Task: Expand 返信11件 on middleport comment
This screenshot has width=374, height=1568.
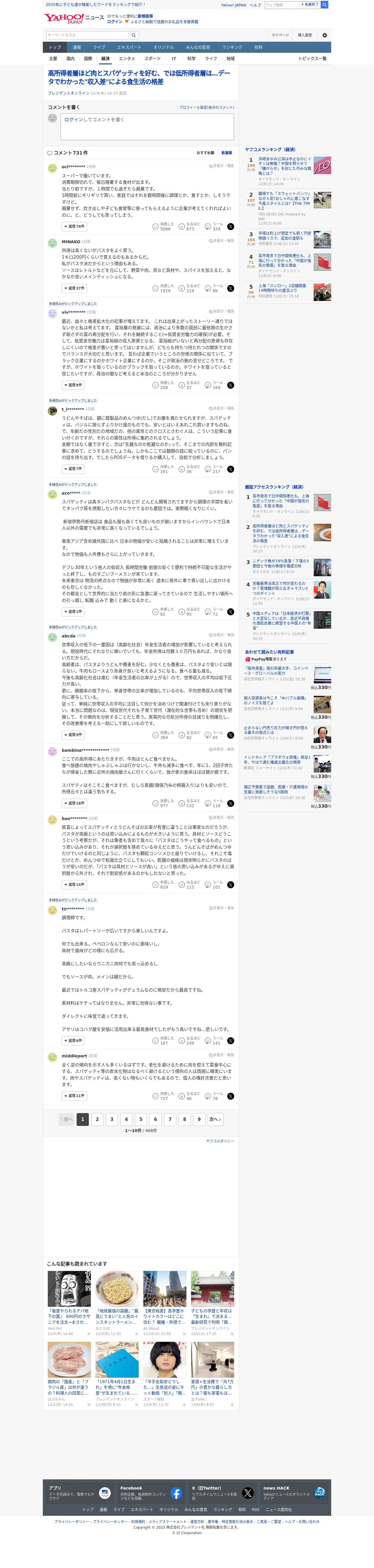Action: point(74,1096)
